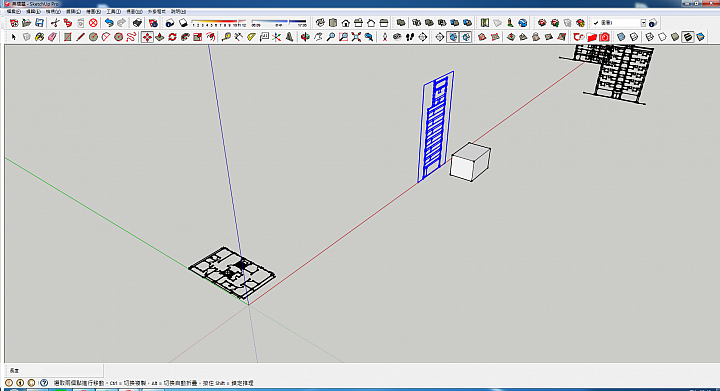Click the Undo blue arrow

[x=109, y=22]
